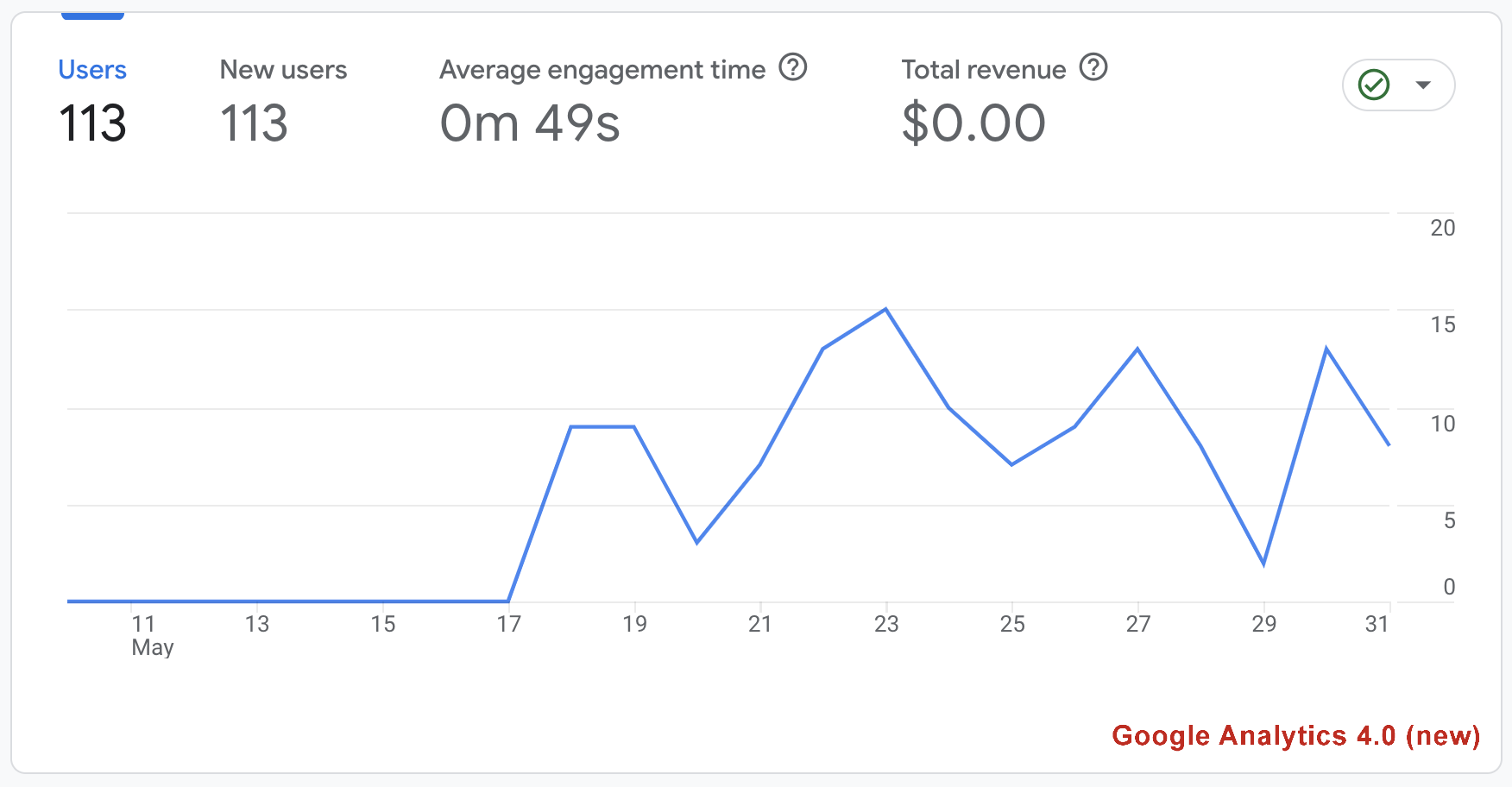Click the chart peak at May 23
The height and width of the screenshot is (787, 1512).
click(x=885, y=310)
